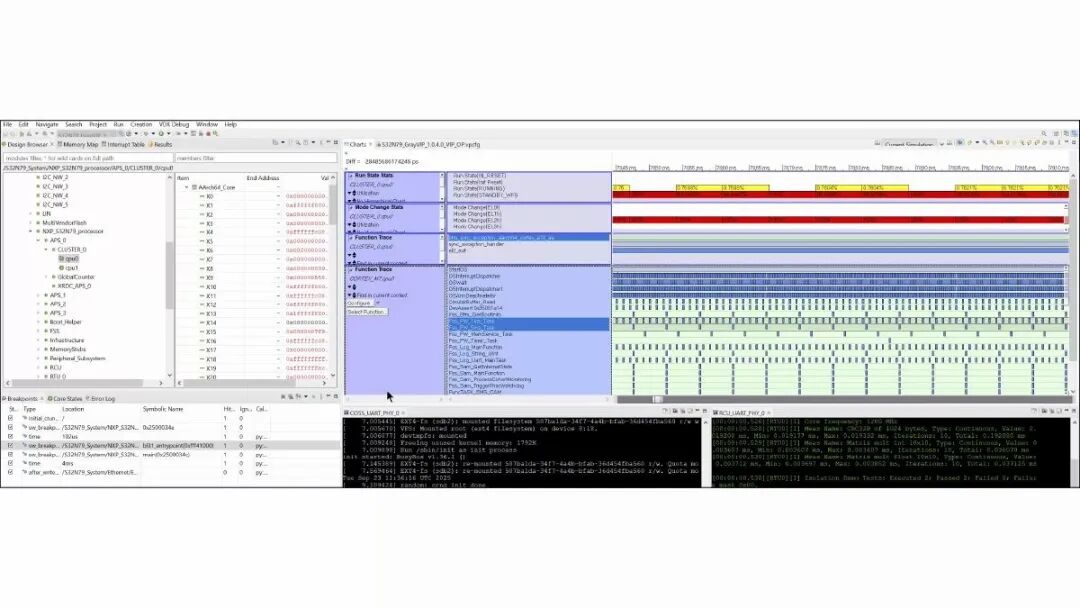Collapse the AArch64_Core register group

pyautogui.click(x=186, y=187)
